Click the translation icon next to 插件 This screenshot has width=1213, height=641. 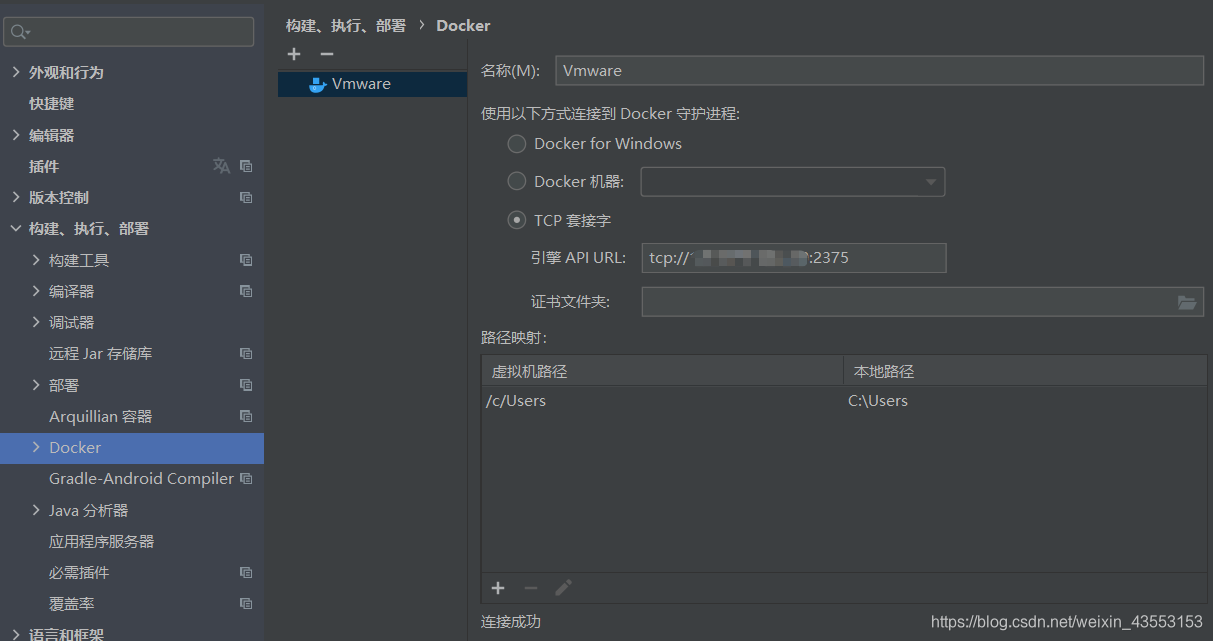(x=221, y=166)
